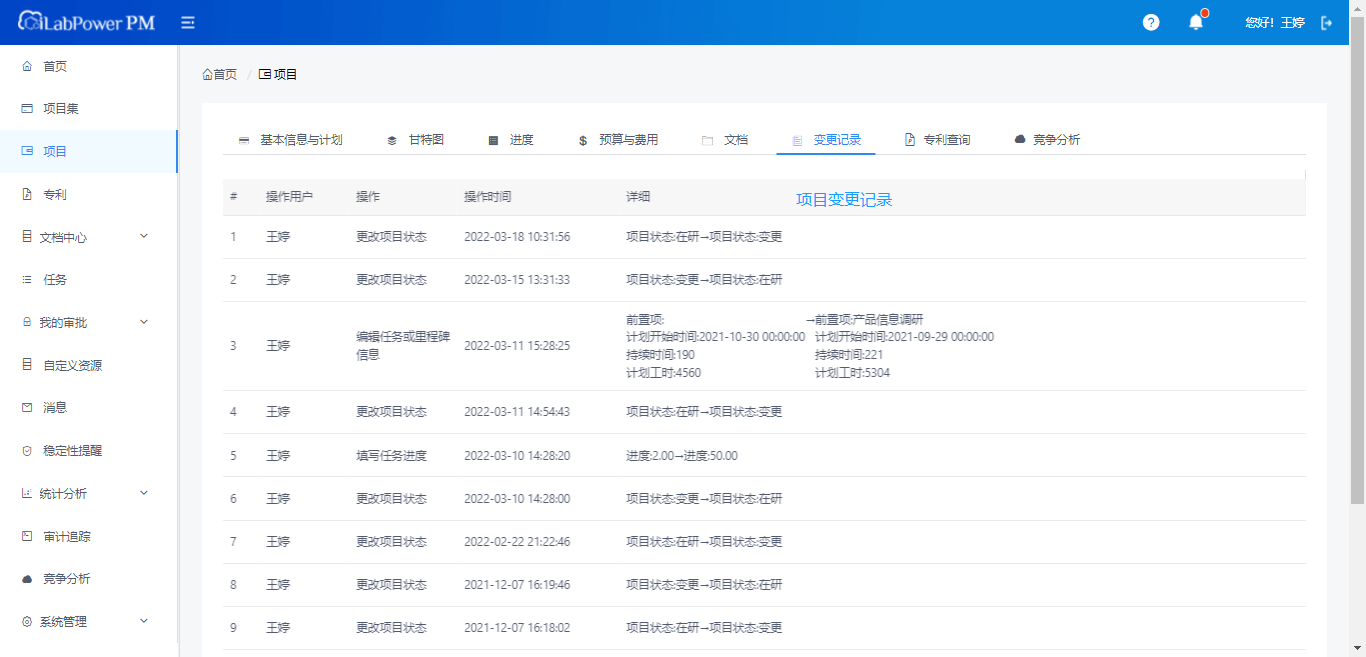The image size is (1366, 657).
Task: Open notifications bell icon
Action: [x=1196, y=22]
